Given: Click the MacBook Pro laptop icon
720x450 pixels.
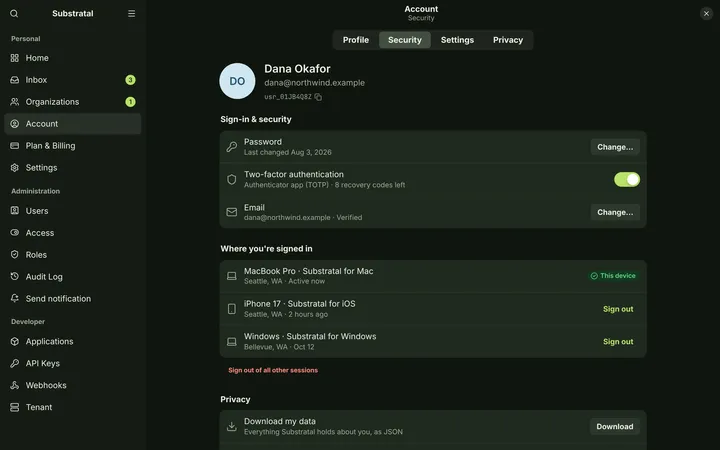Looking at the screenshot, I should click(x=232, y=276).
